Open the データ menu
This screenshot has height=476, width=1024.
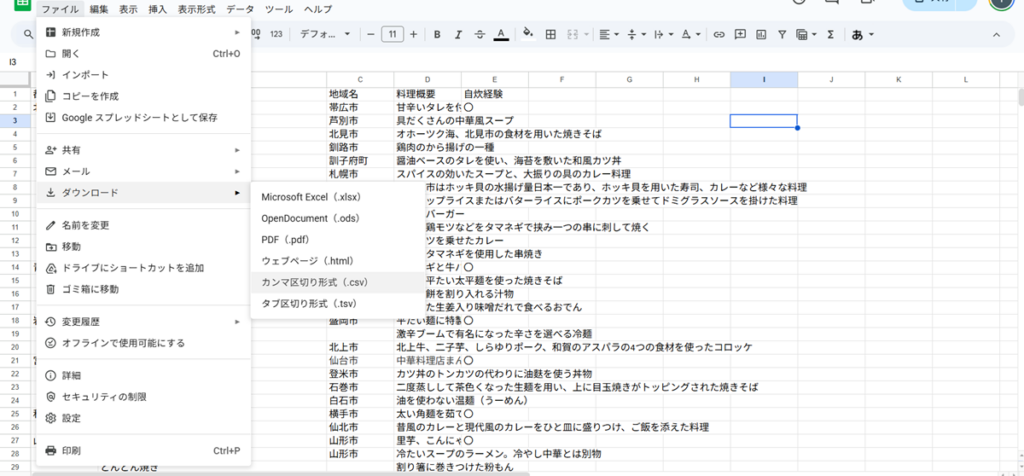(x=240, y=9)
